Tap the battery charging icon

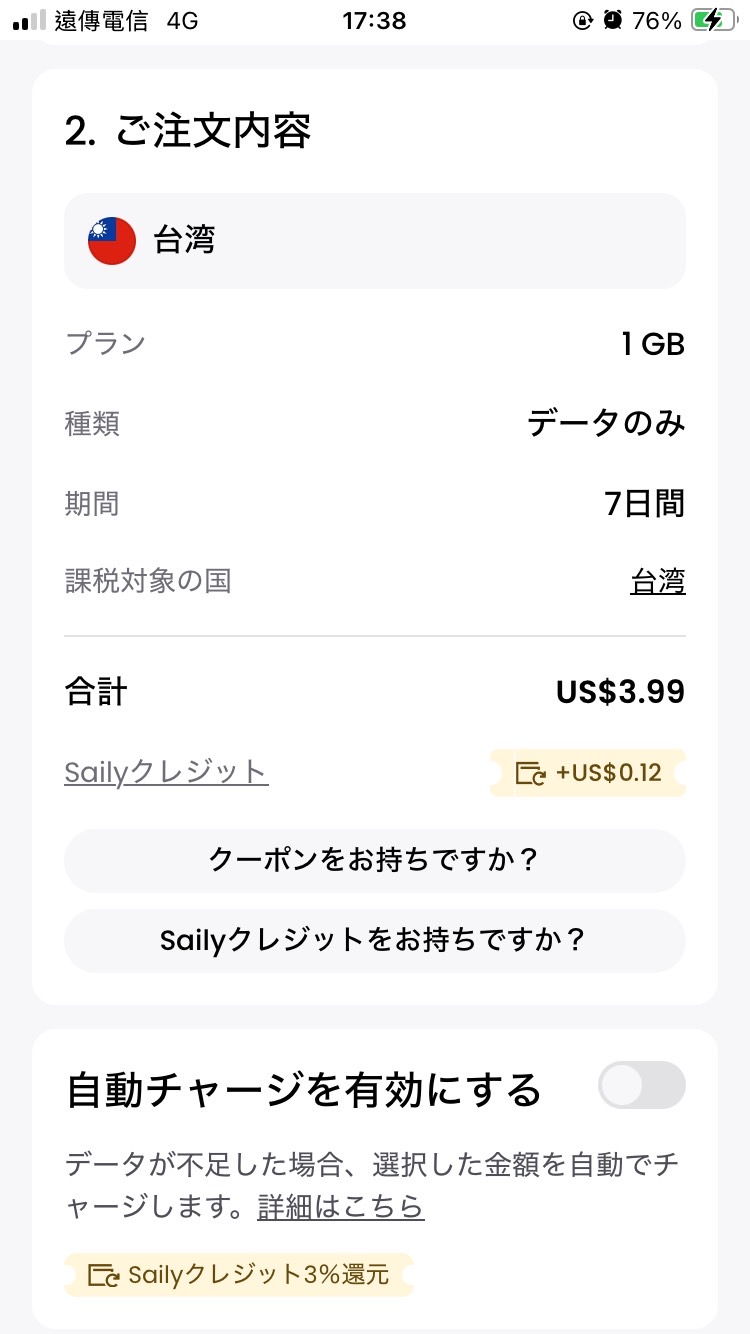(x=713, y=20)
